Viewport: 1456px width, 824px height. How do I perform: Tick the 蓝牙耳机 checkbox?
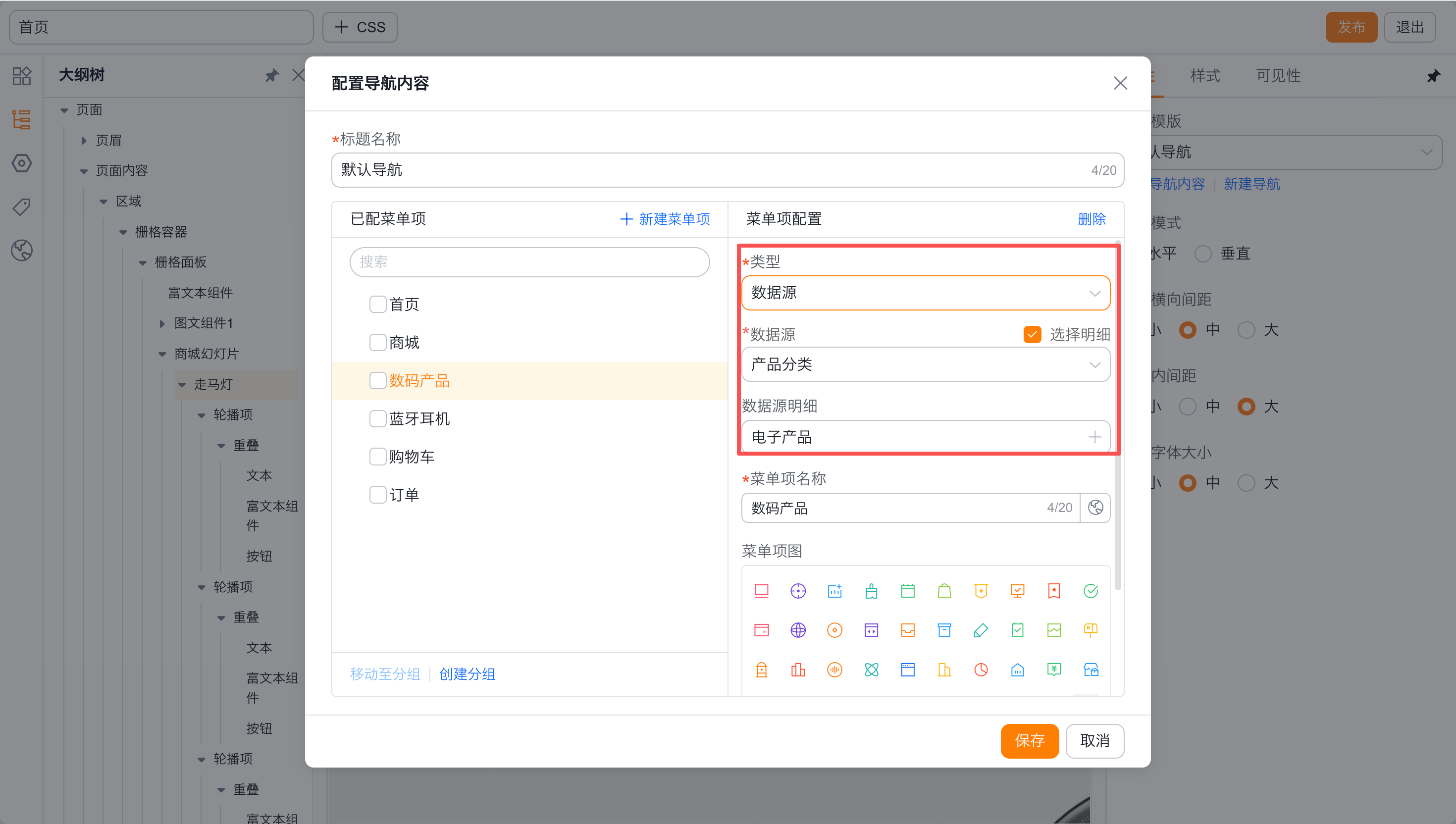[x=377, y=419]
